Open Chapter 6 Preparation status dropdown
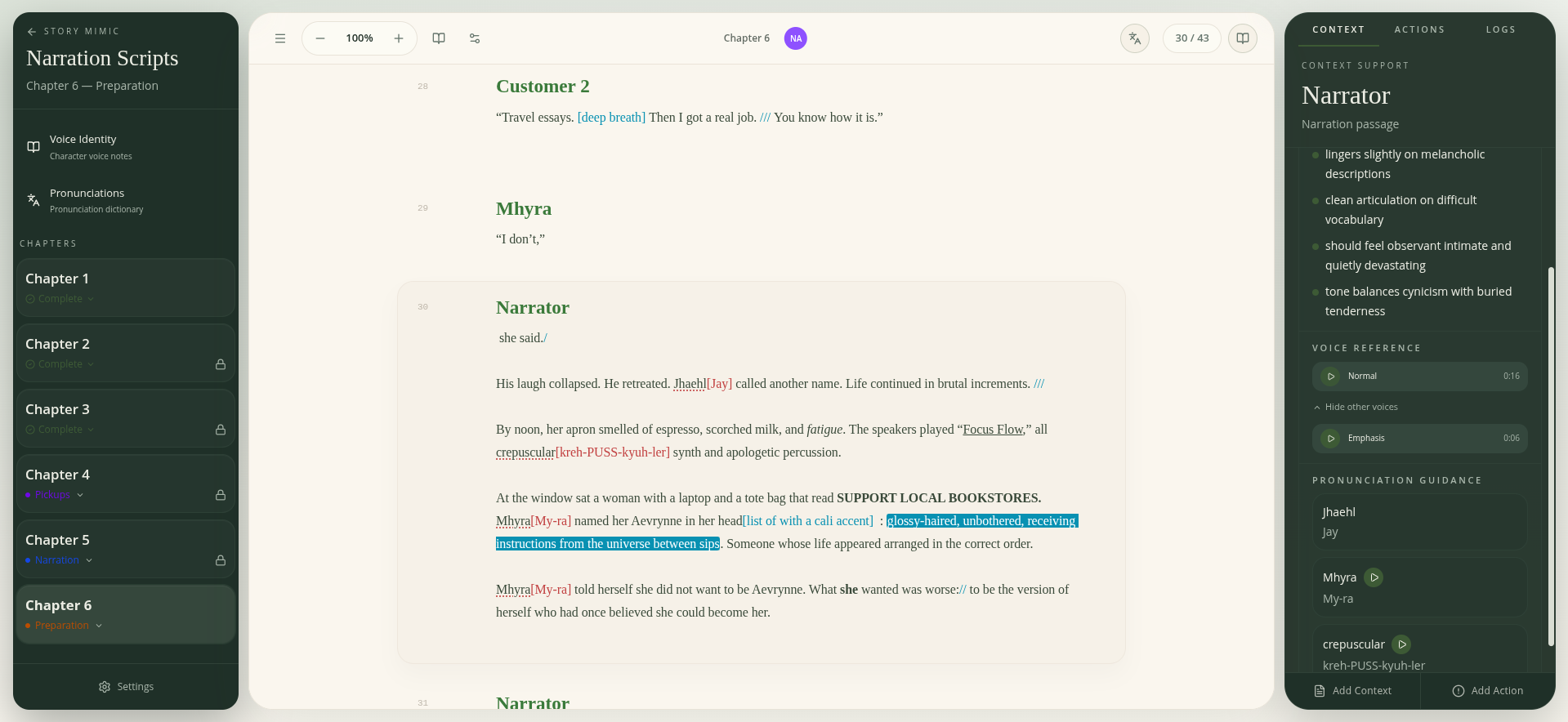The image size is (1568, 722). pyautogui.click(x=64, y=626)
